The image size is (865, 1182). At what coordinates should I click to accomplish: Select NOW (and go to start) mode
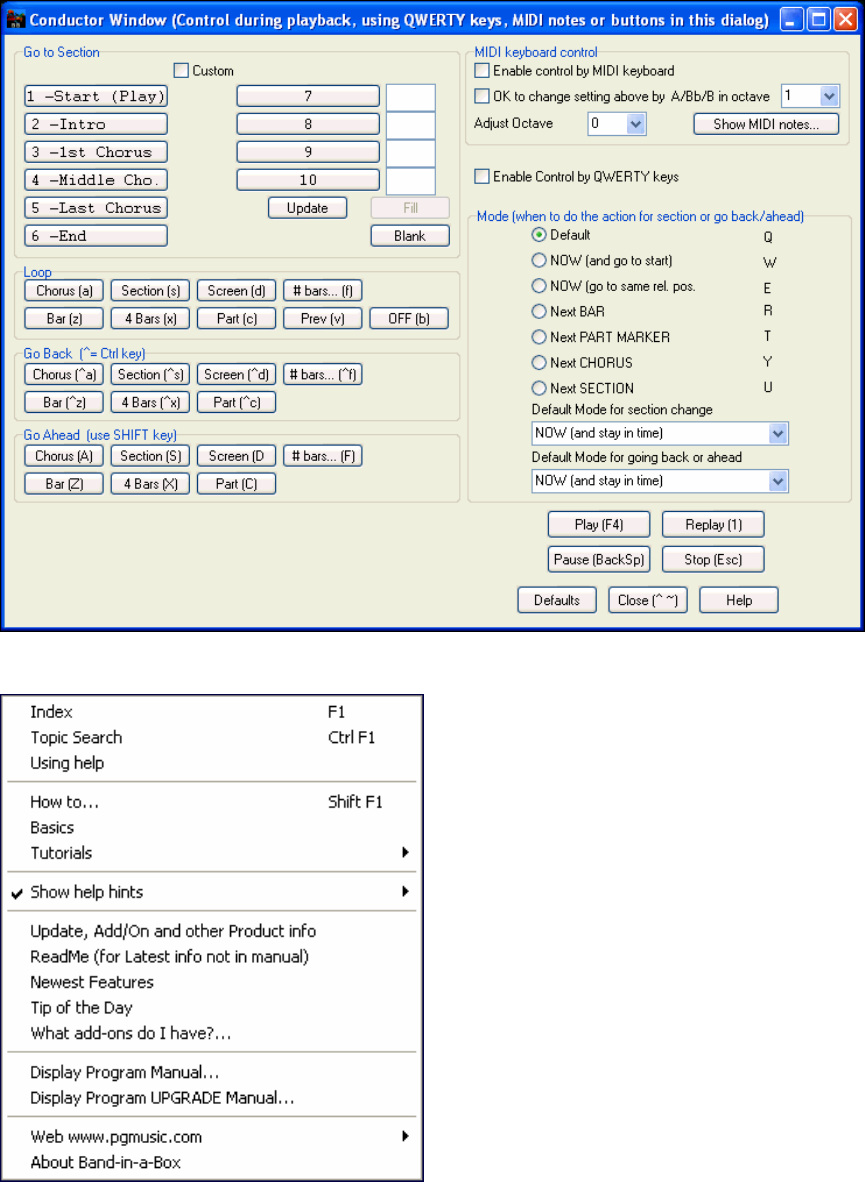[538, 261]
